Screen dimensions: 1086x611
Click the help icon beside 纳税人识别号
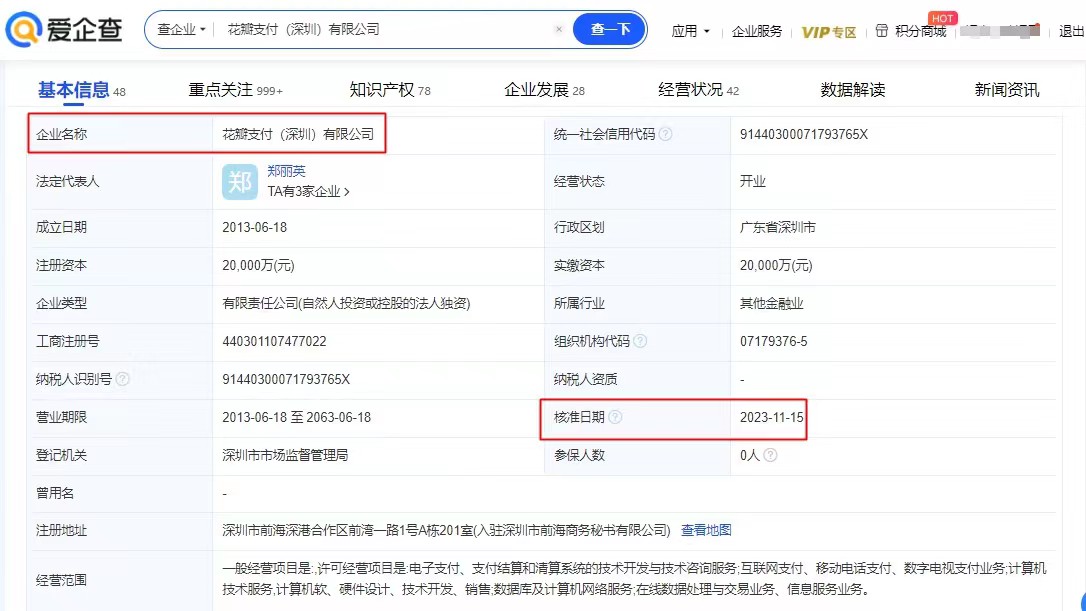[x=123, y=379]
